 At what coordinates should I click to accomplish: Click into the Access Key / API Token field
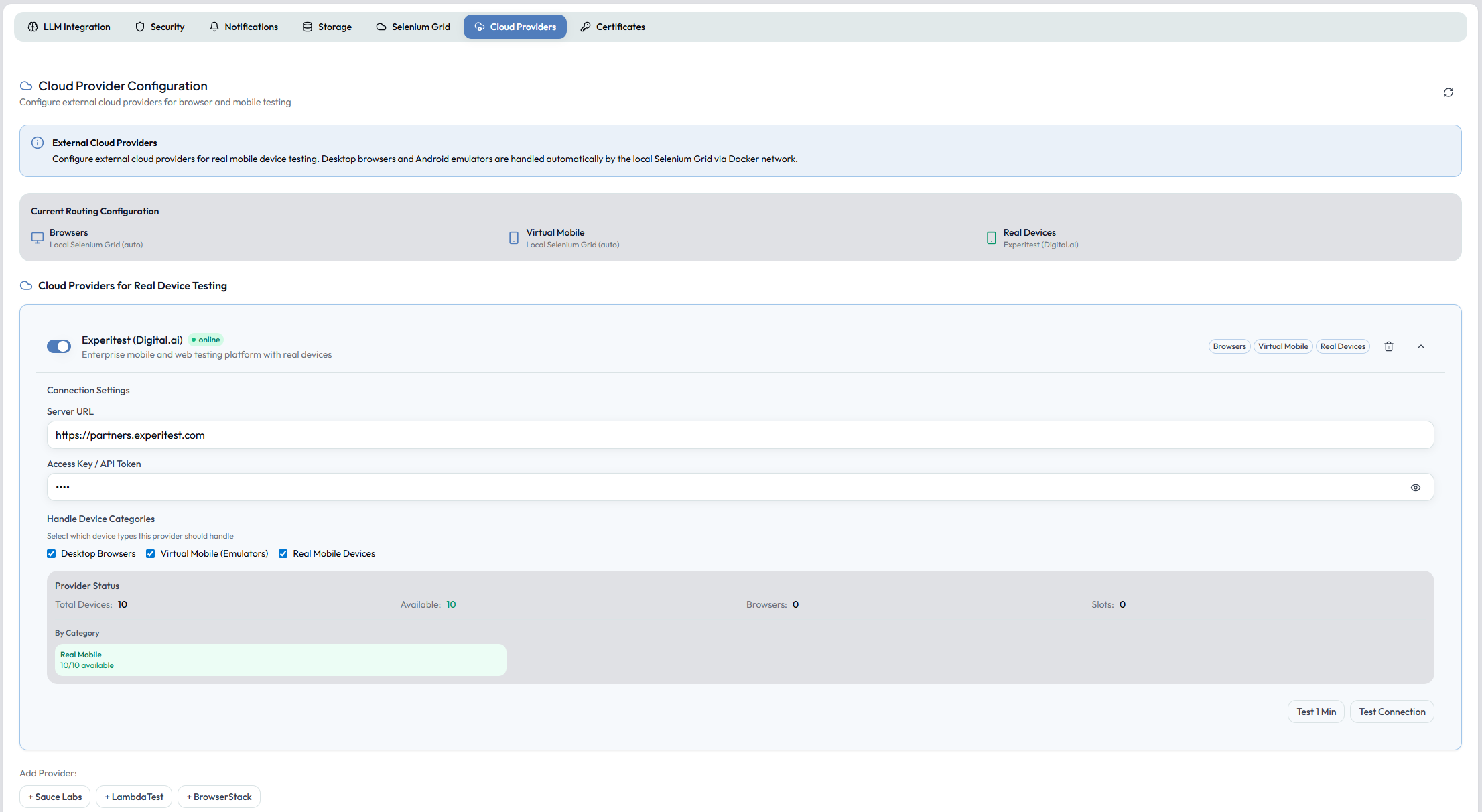click(x=740, y=487)
